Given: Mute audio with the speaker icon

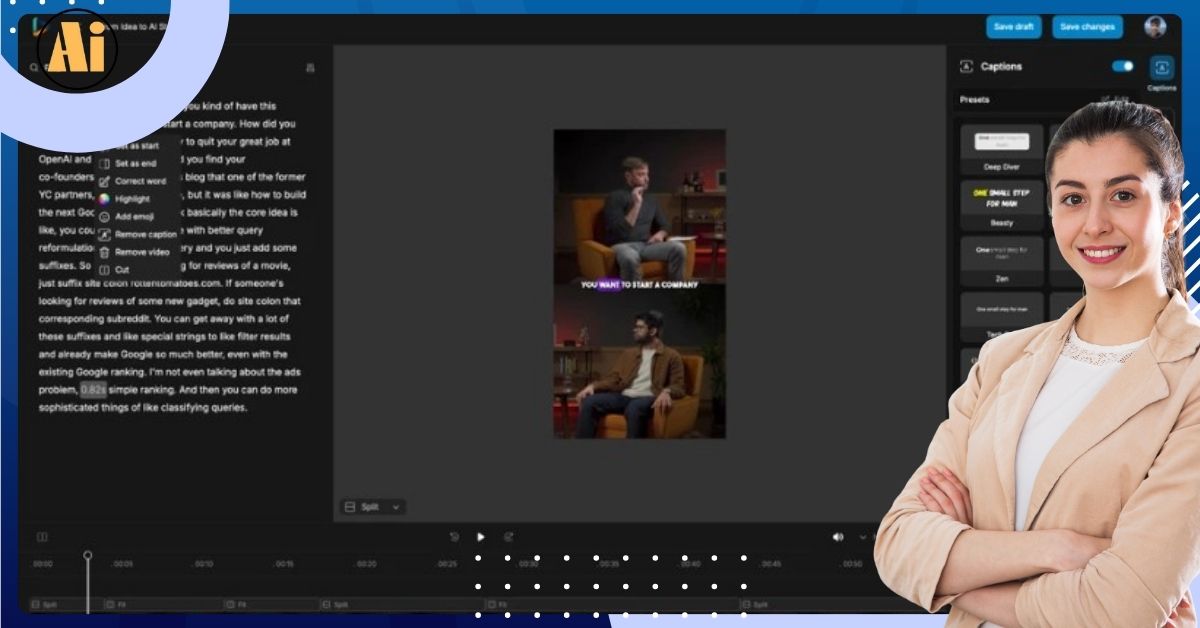Looking at the screenshot, I should 838,537.
